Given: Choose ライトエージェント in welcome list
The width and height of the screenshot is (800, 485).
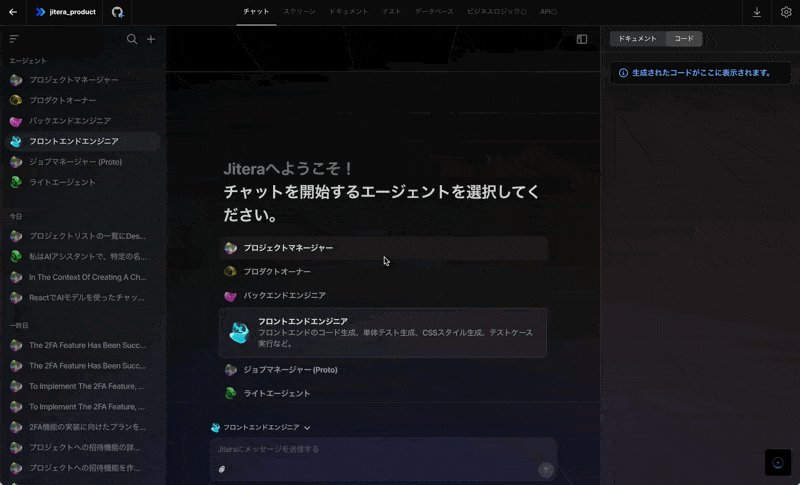Looking at the screenshot, I should [x=383, y=393].
